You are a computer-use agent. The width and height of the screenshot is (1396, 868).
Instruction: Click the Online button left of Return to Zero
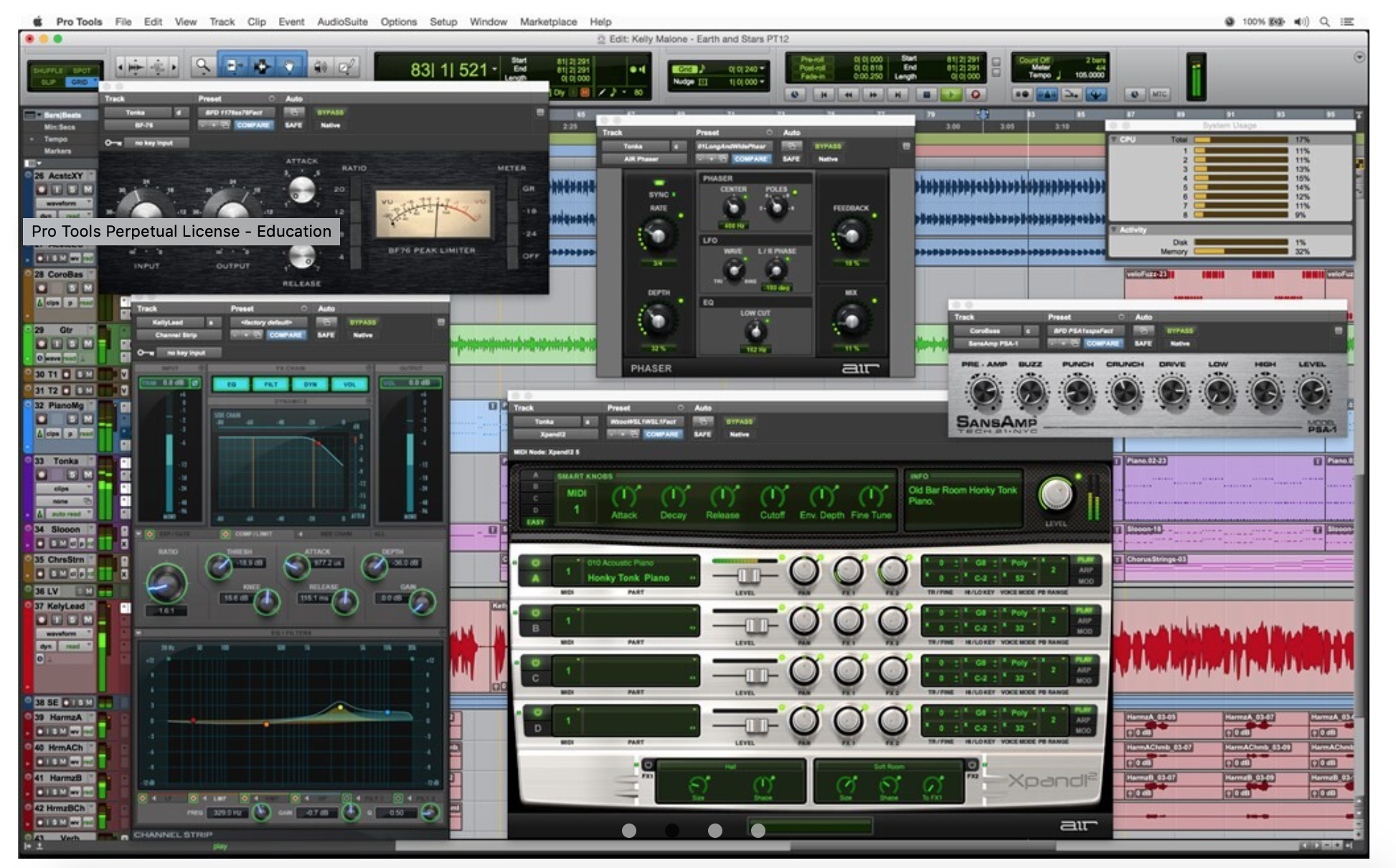(x=795, y=94)
